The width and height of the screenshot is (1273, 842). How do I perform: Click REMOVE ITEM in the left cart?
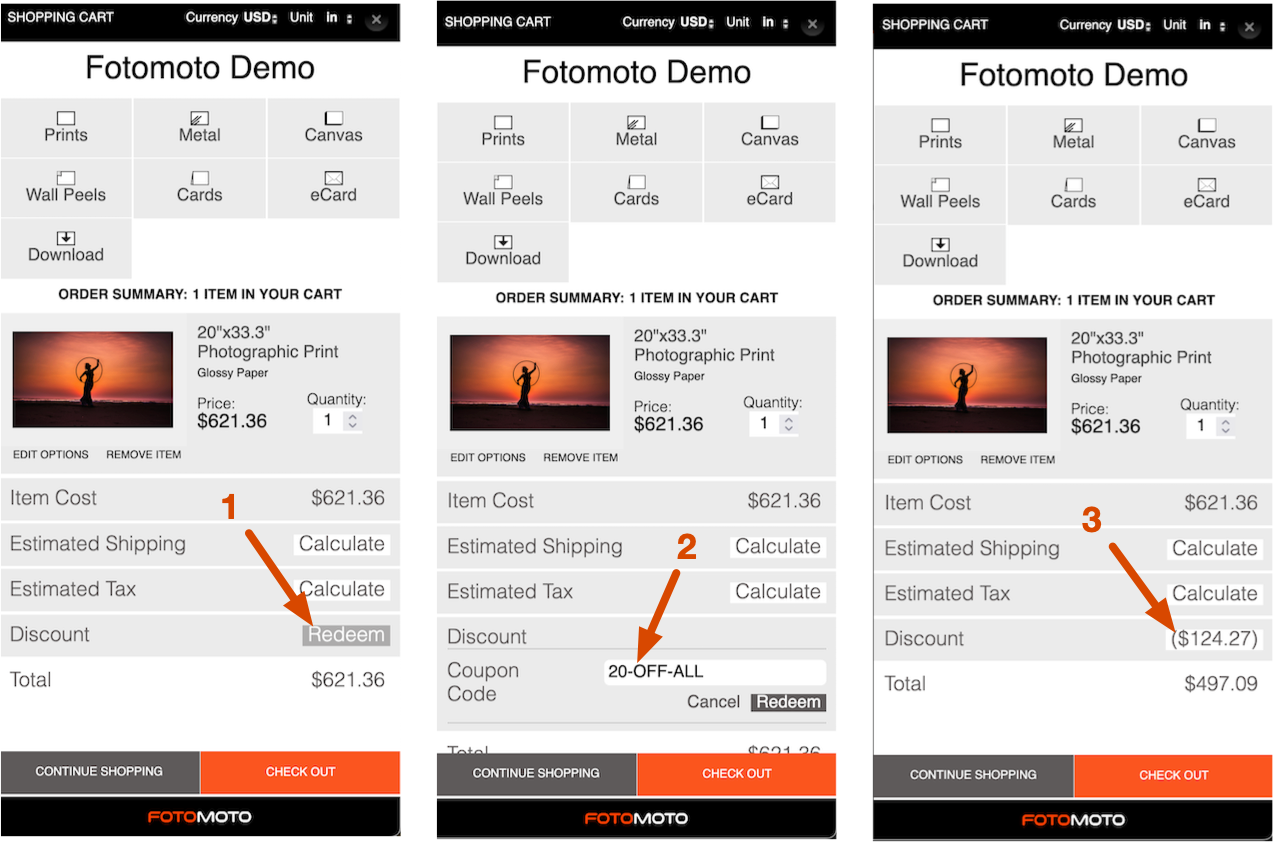tap(144, 455)
